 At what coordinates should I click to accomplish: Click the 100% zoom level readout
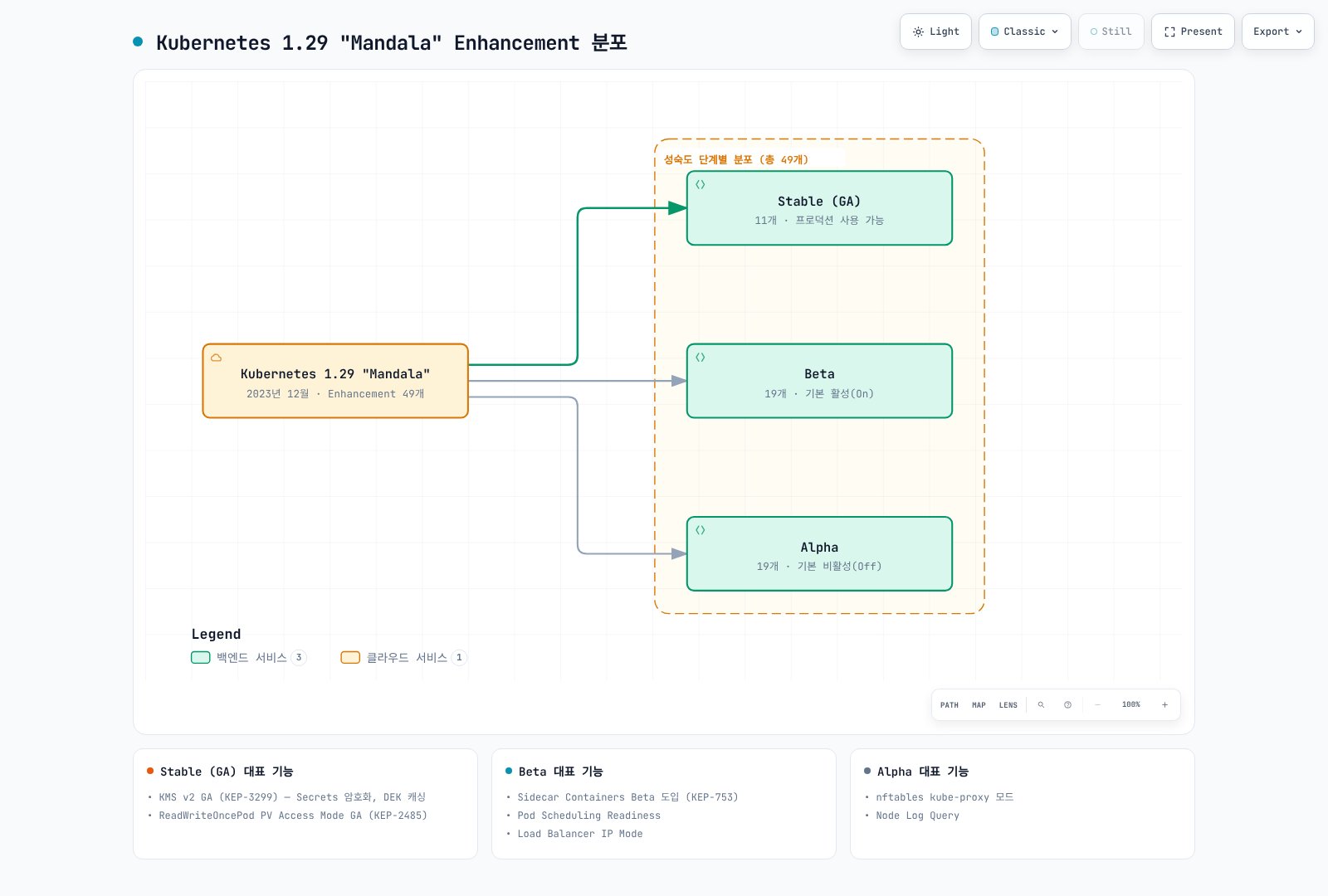[x=1131, y=704]
